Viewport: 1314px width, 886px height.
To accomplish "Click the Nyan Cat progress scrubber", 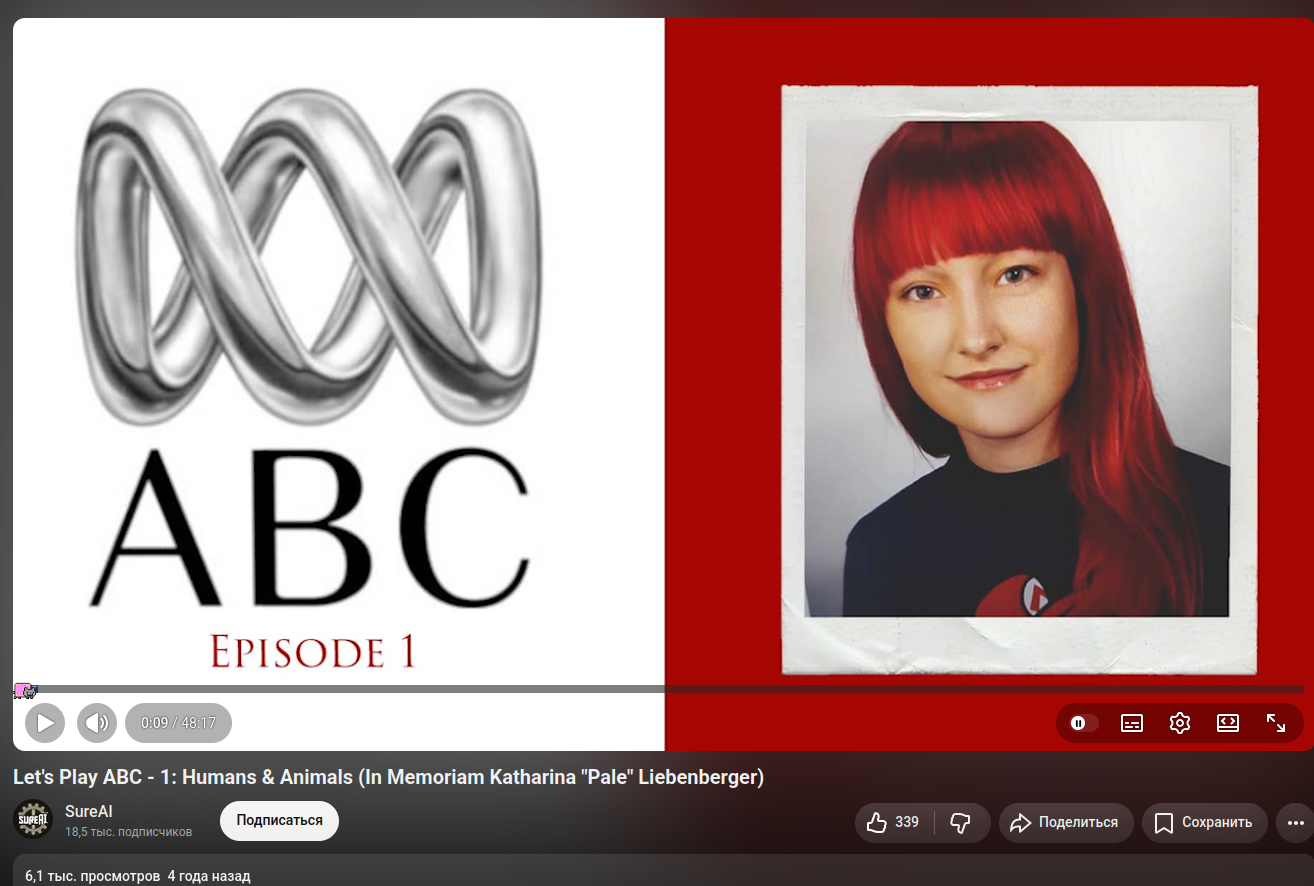I will [25, 690].
